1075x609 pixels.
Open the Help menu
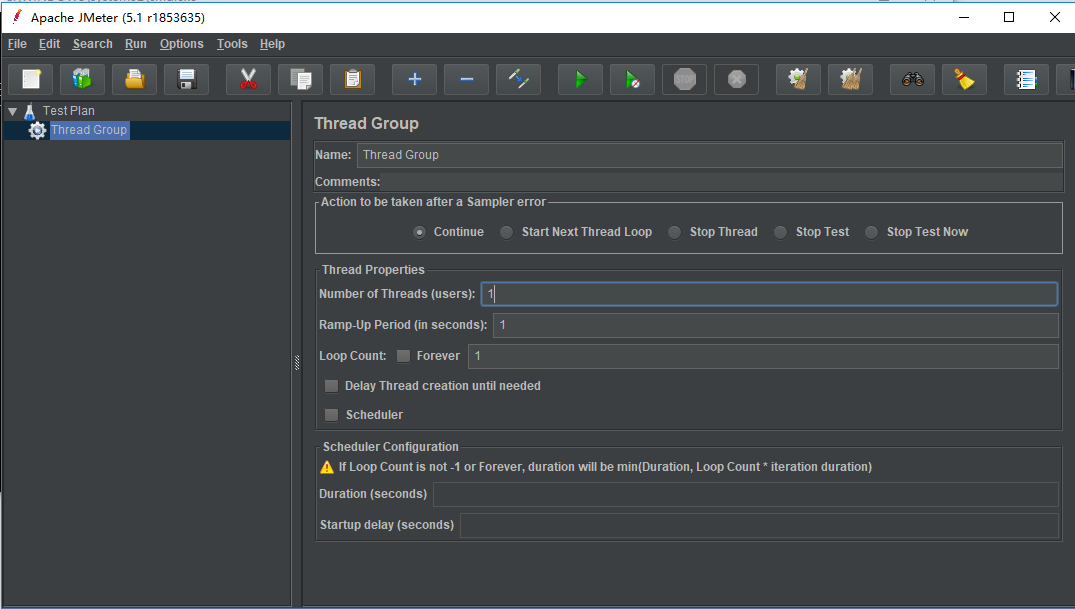(x=272, y=44)
